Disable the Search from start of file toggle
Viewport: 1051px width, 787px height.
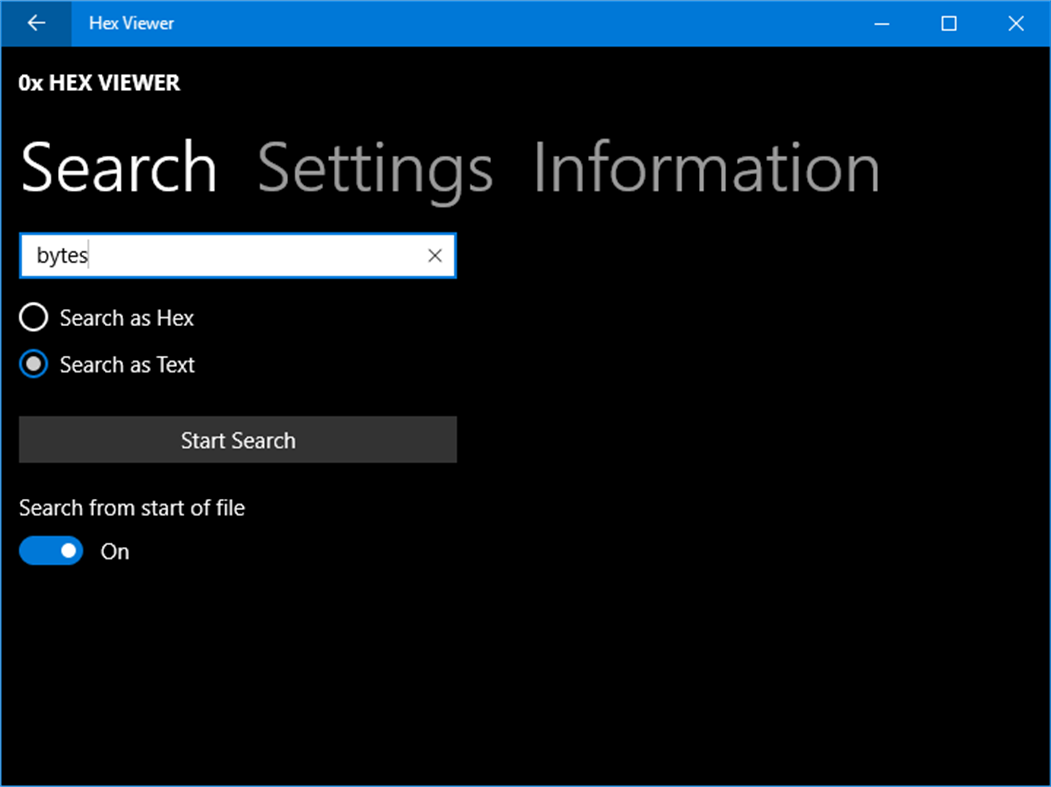[x=50, y=550]
